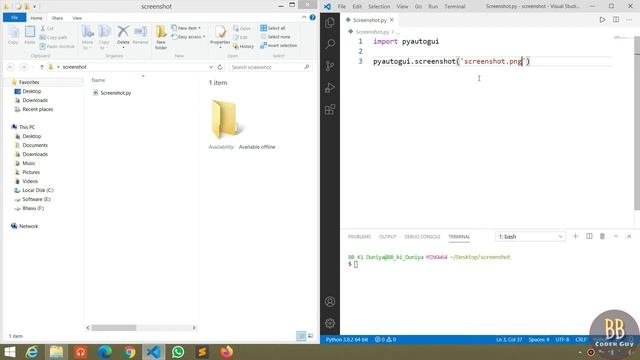Click Select all in Explorer ribbon

pos(273,28)
